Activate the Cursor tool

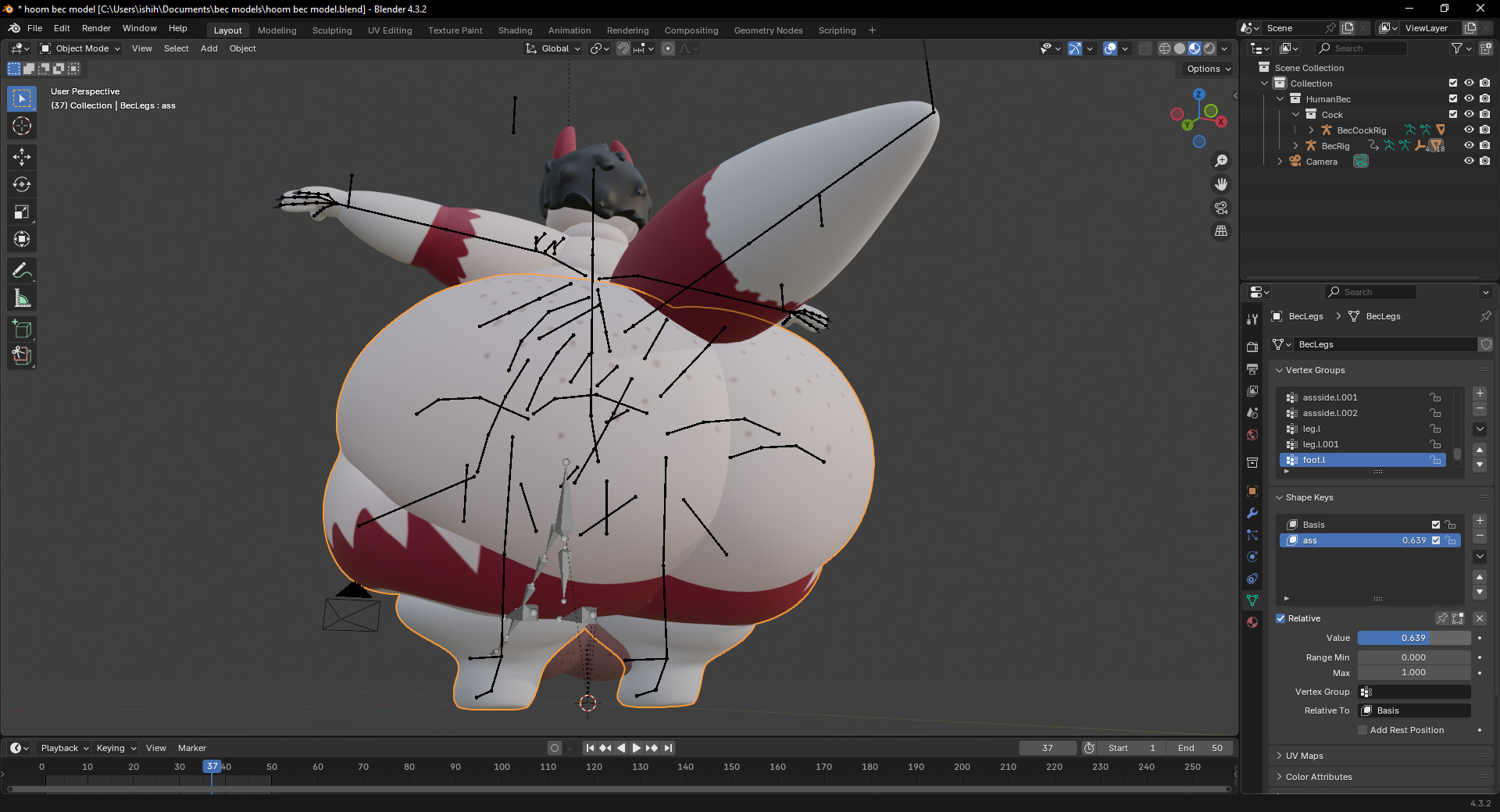pyautogui.click(x=22, y=126)
